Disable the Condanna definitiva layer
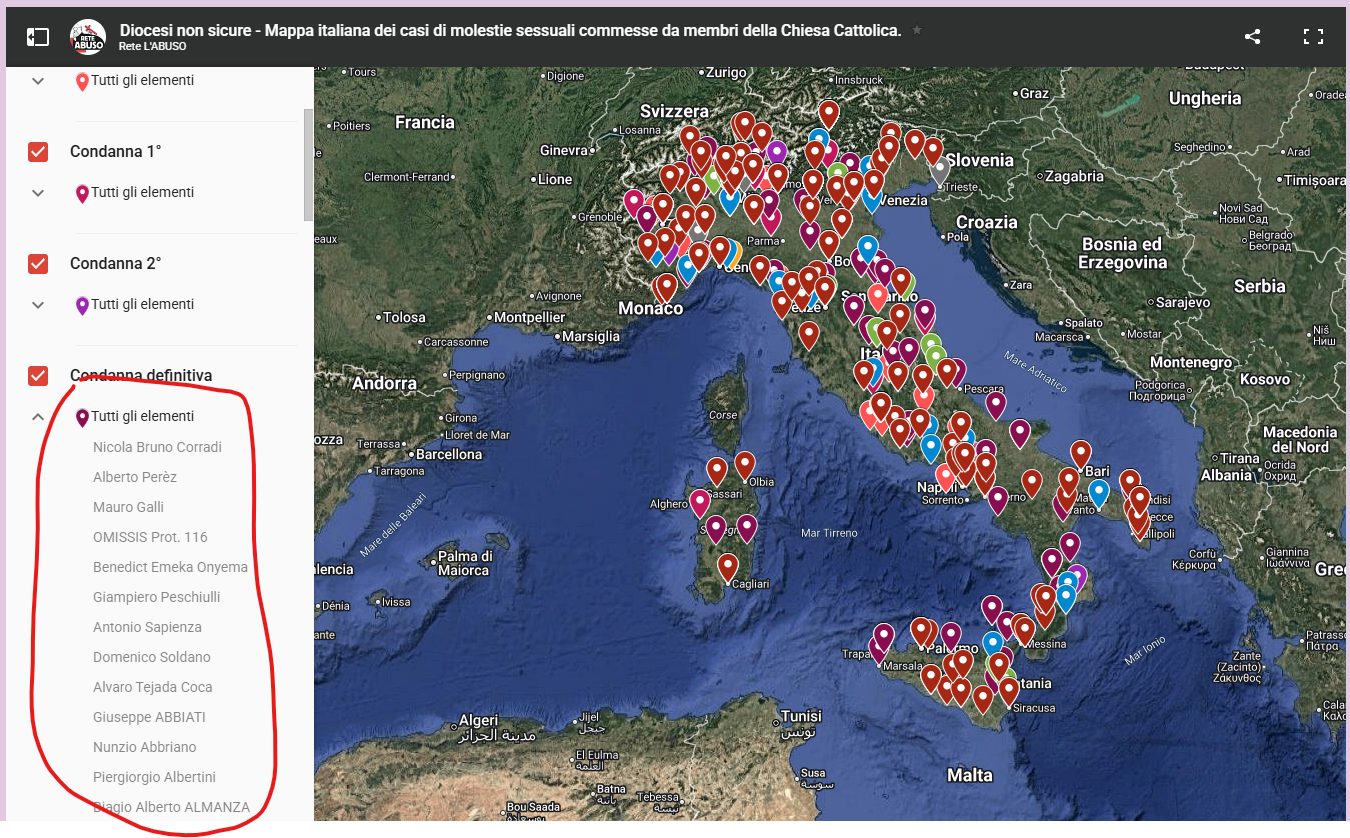The width and height of the screenshot is (1350, 838). (38, 376)
